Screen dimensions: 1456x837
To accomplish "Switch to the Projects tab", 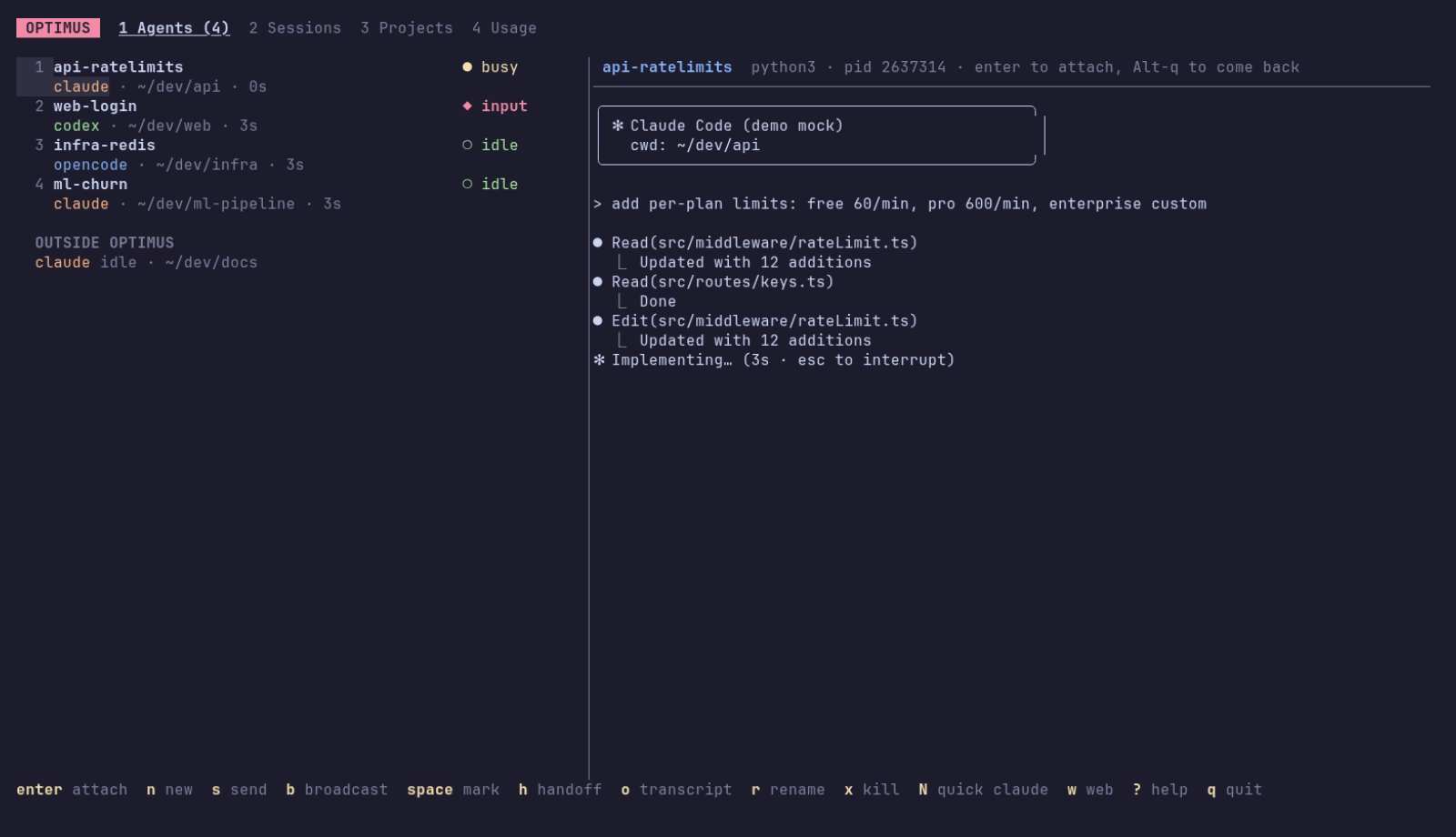I will point(406,28).
